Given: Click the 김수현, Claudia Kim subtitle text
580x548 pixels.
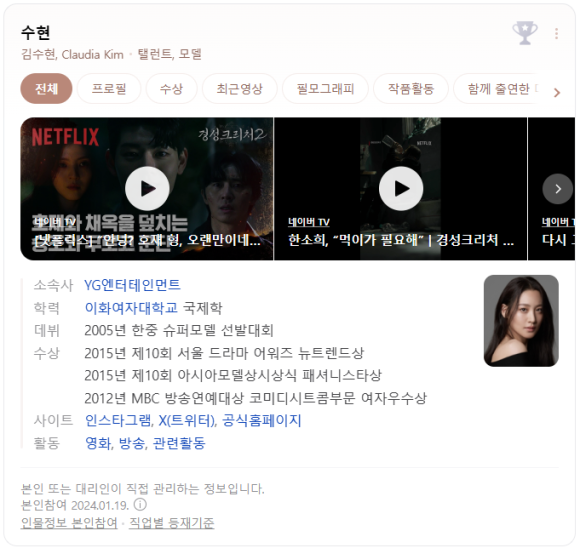Looking at the screenshot, I should [x=72, y=54].
